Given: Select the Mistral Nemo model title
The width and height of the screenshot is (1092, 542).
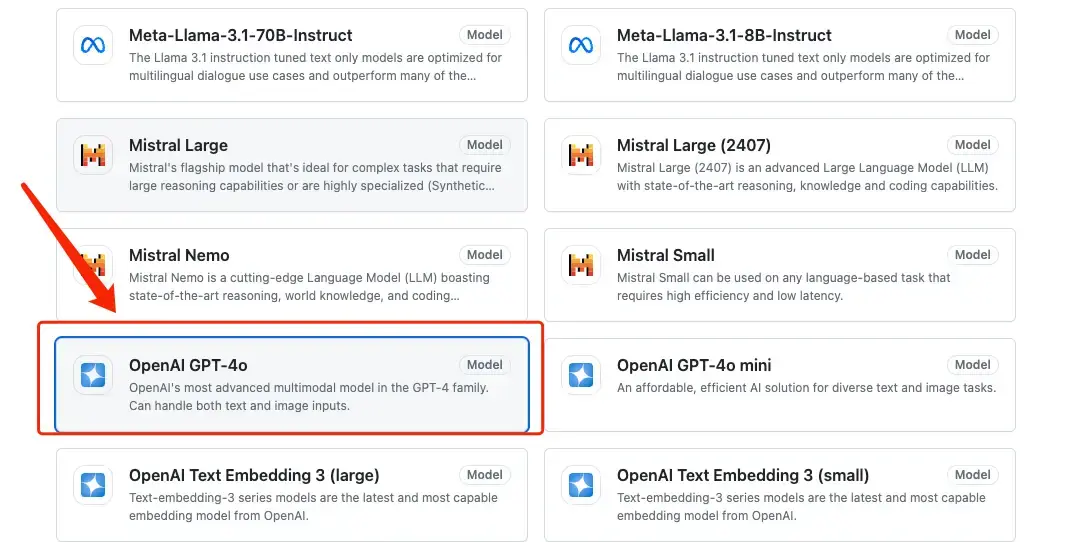Looking at the screenshot, I should [x=179, y=256].
